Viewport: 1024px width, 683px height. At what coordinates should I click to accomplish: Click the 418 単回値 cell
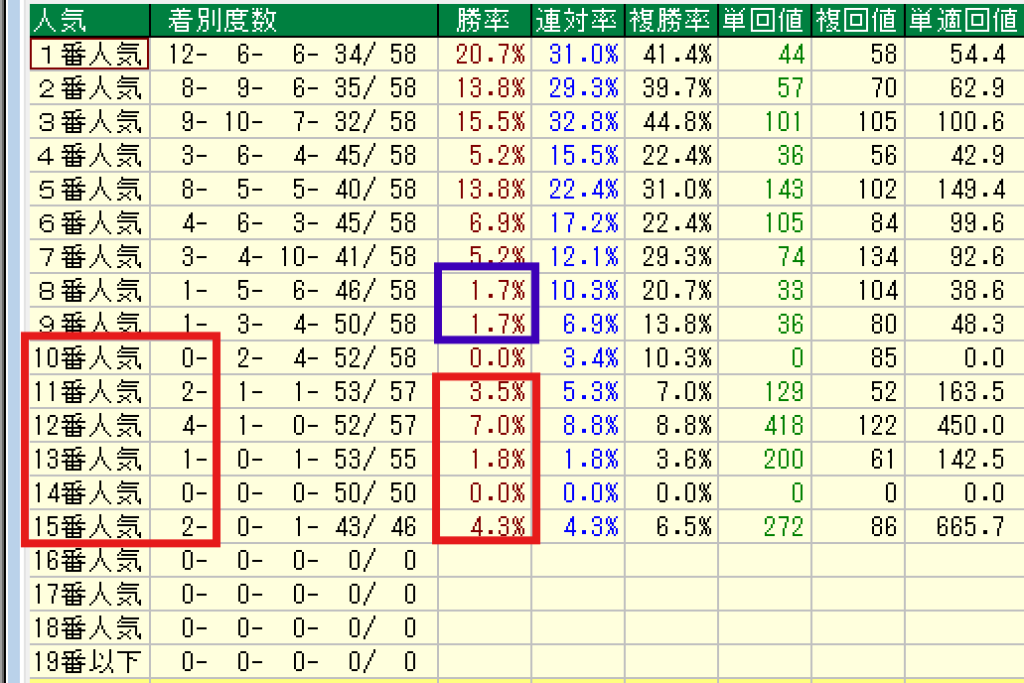tap(780, 425)
